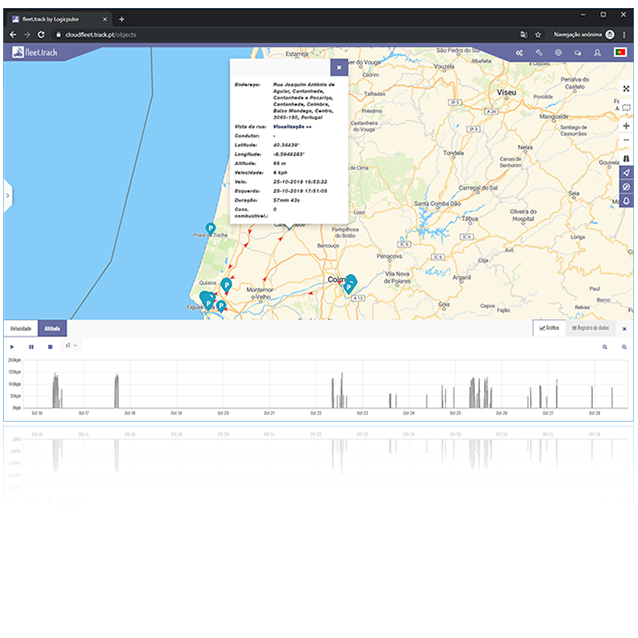Play the route history playback
638x638 pixels.
click(12, 347)
